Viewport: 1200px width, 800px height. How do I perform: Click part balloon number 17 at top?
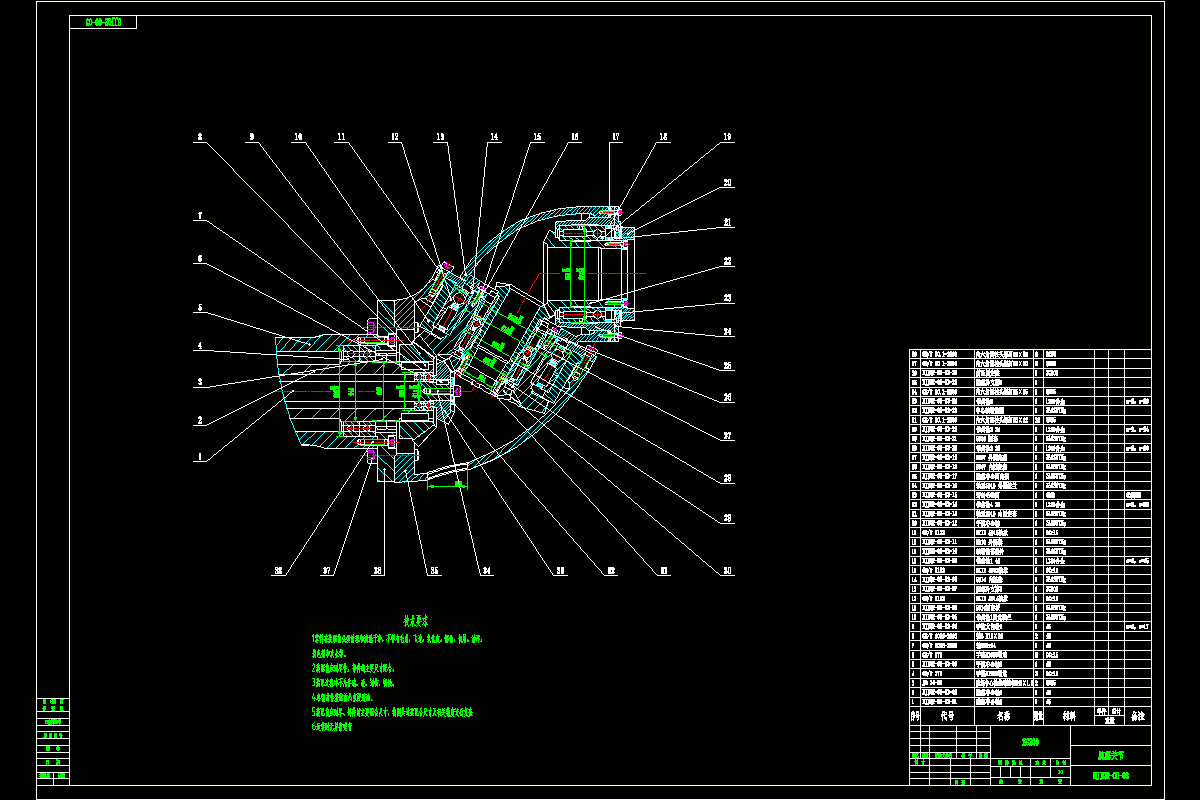616,136
